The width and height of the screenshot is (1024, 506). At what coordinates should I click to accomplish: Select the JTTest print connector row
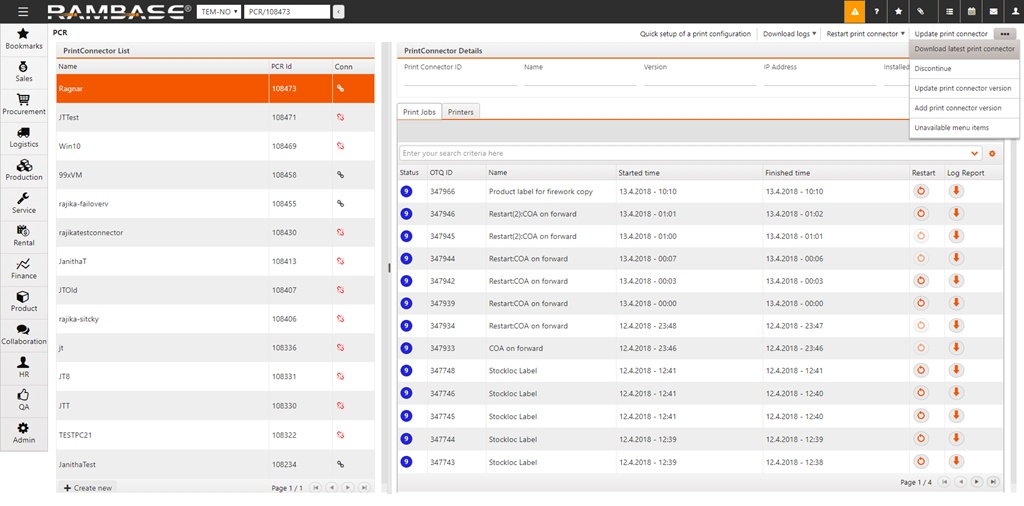[160, 117]
